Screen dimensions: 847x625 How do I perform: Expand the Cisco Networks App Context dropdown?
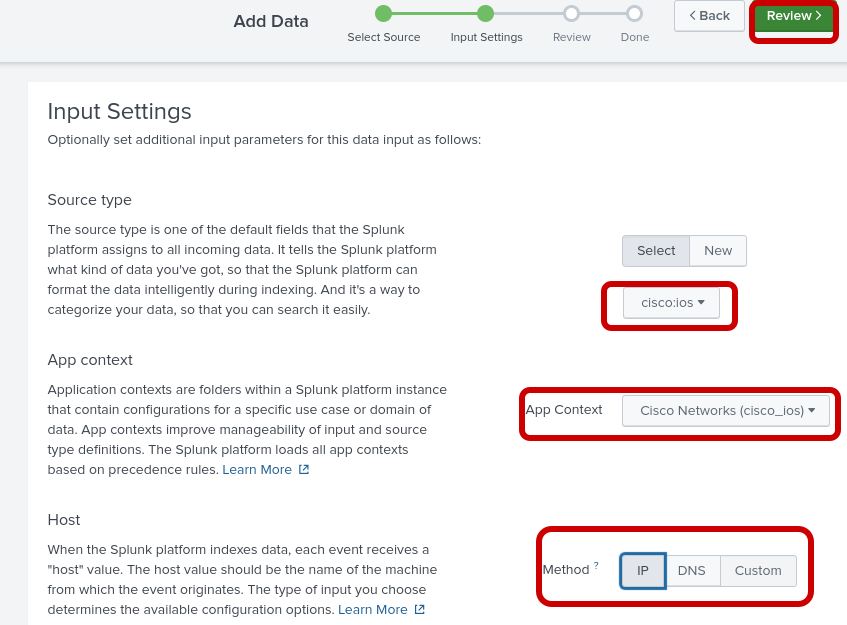click(726, 411)
